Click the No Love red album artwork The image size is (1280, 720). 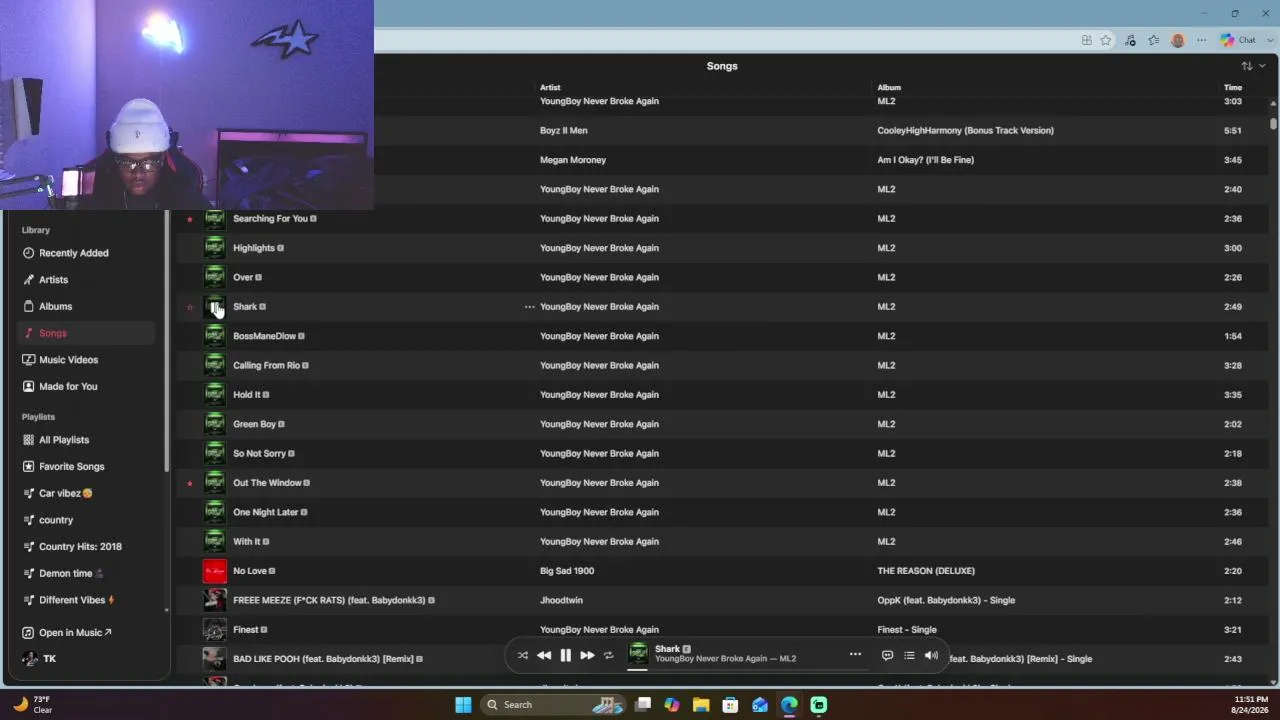(x=214, y=571)
